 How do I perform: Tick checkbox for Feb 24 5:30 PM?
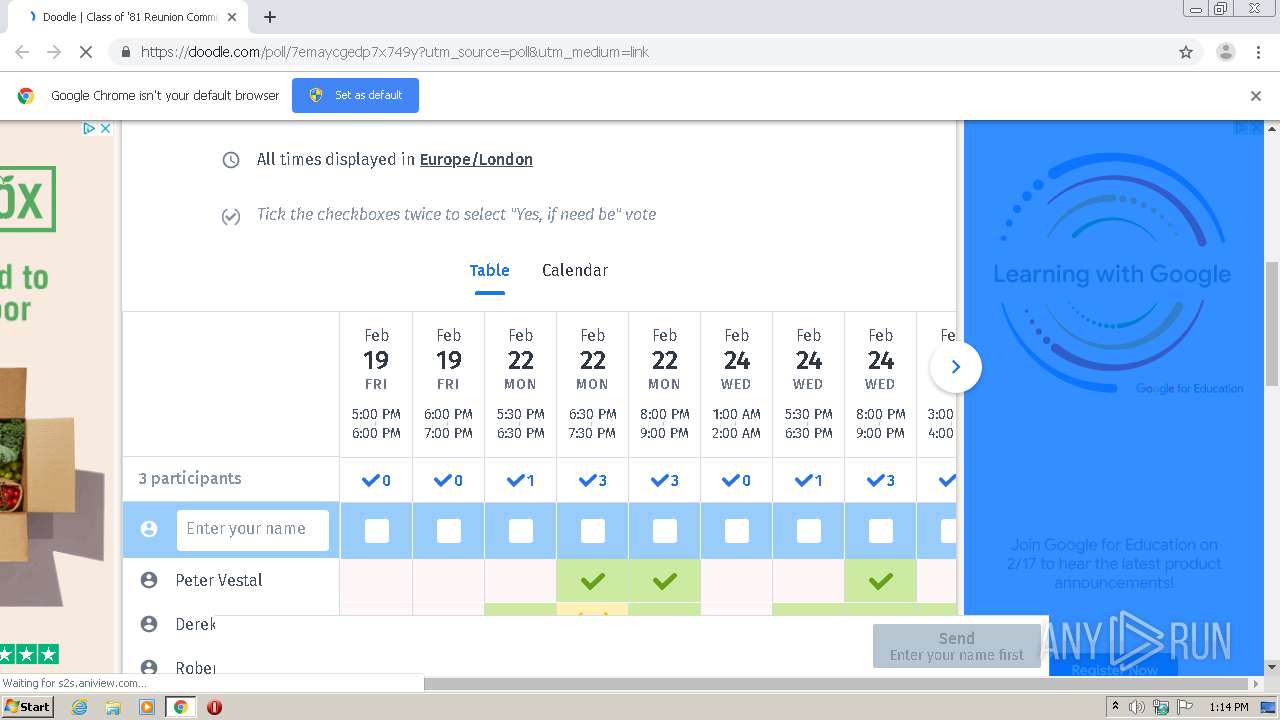[x=809, y=531]
